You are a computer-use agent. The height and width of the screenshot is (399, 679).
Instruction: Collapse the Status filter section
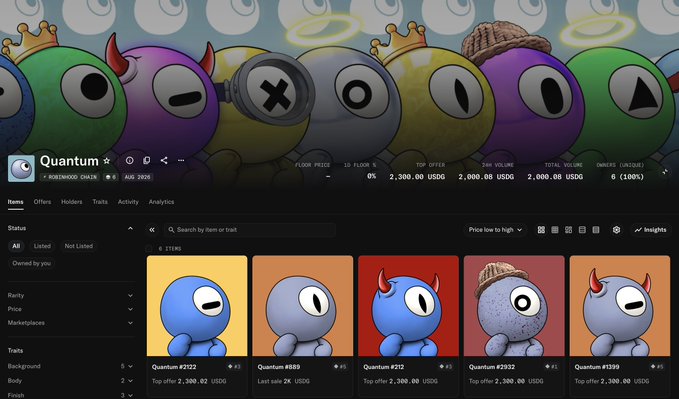pyautogui.click(x=130, y=228)
